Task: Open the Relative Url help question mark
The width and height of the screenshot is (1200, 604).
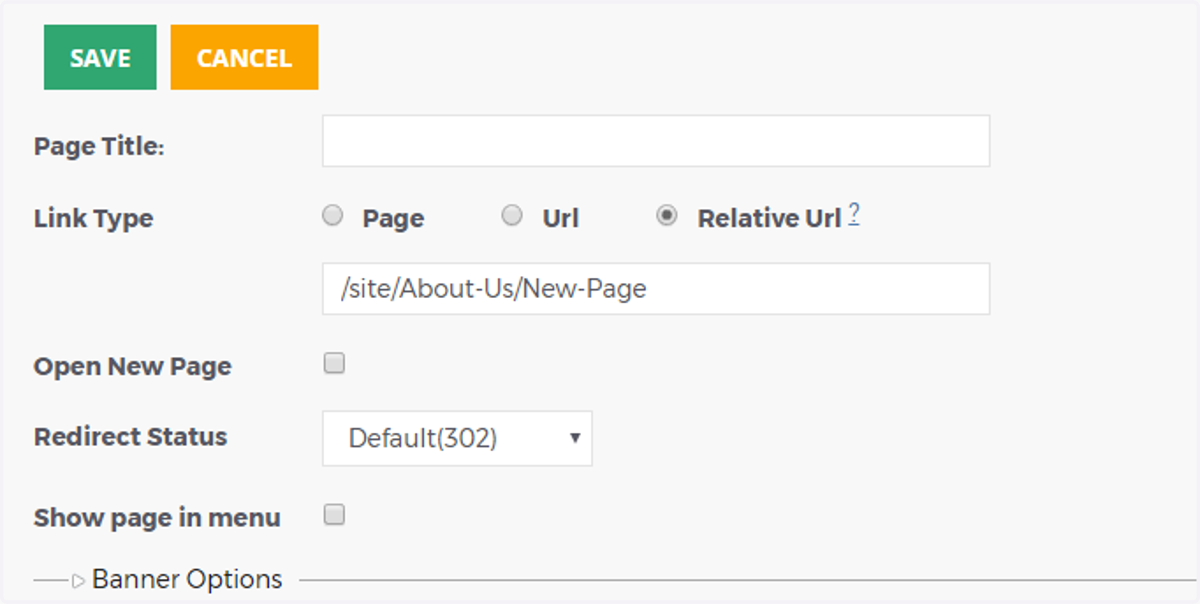Action: coord(854,215)
